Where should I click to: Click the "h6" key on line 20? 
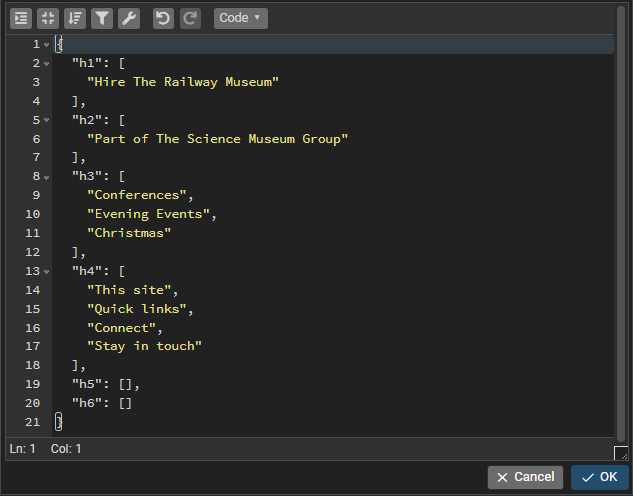click(87, 403)
